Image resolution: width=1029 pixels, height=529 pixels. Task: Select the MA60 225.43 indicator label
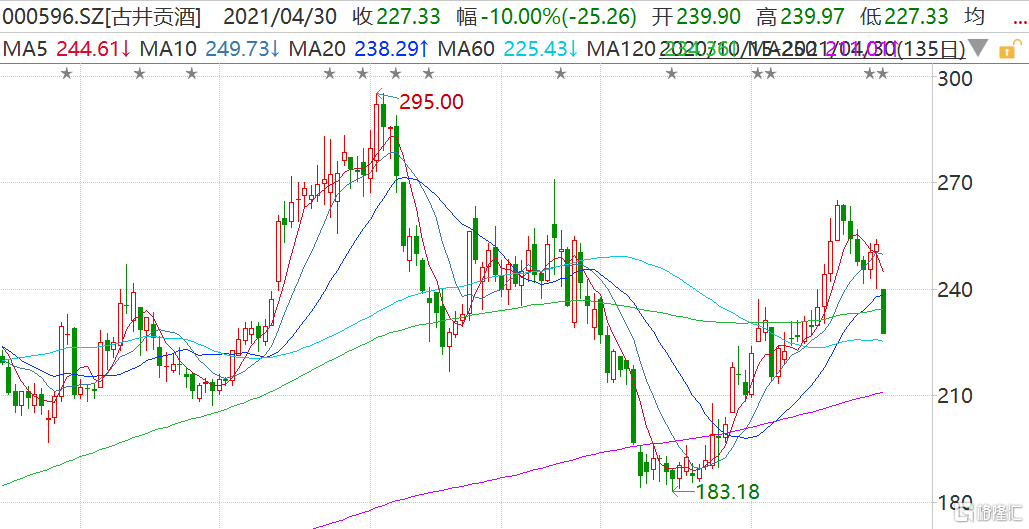pos(507,49)
